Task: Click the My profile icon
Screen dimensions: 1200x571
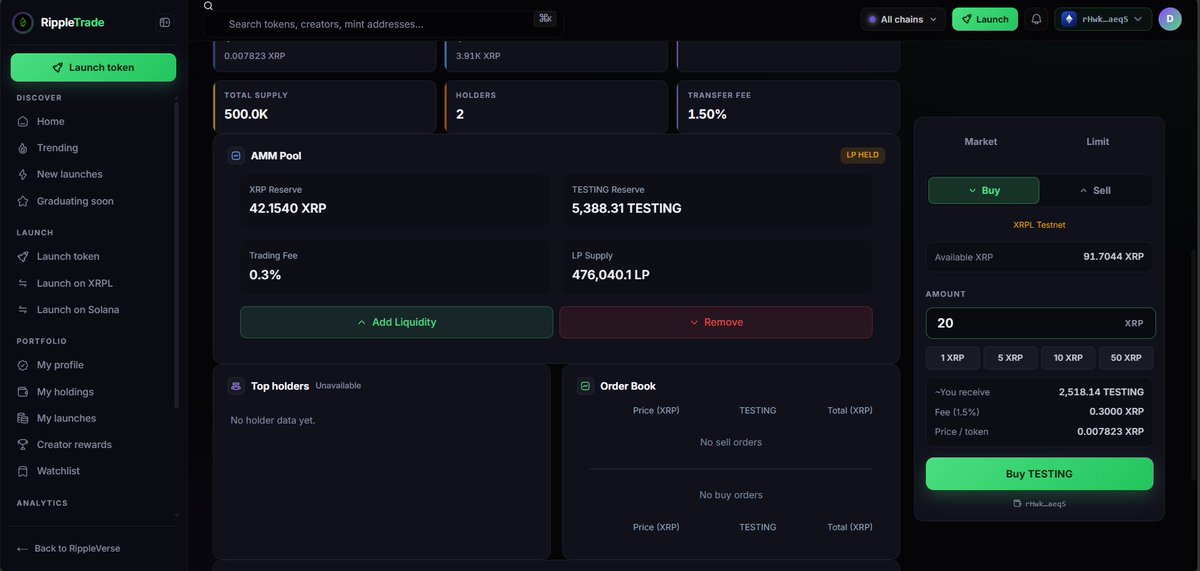Action: coord(23,365)
